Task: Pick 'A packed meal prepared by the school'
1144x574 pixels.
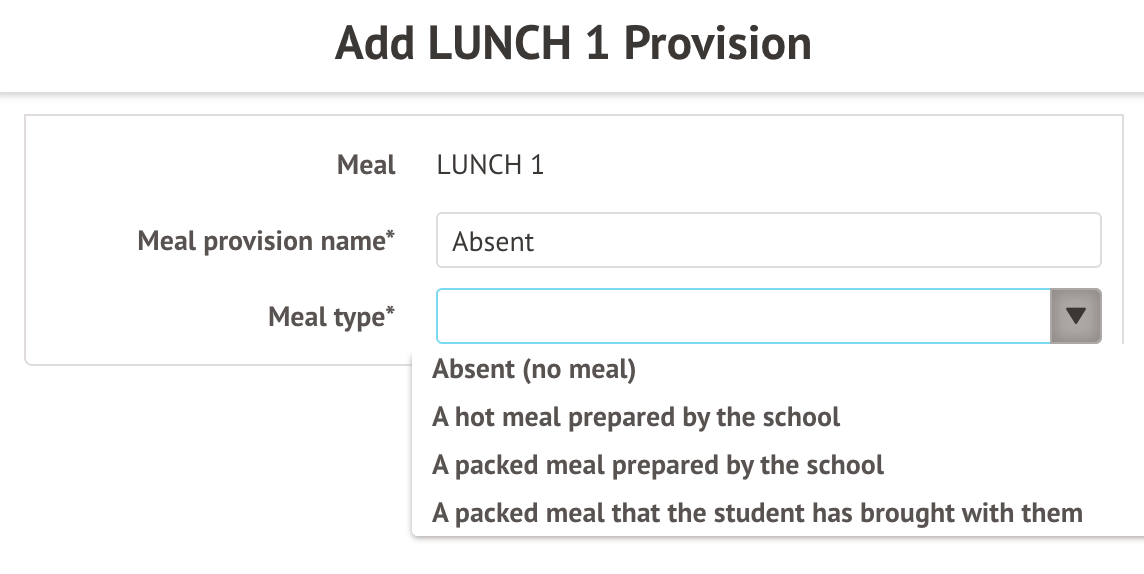Action: tap(658, 465)
